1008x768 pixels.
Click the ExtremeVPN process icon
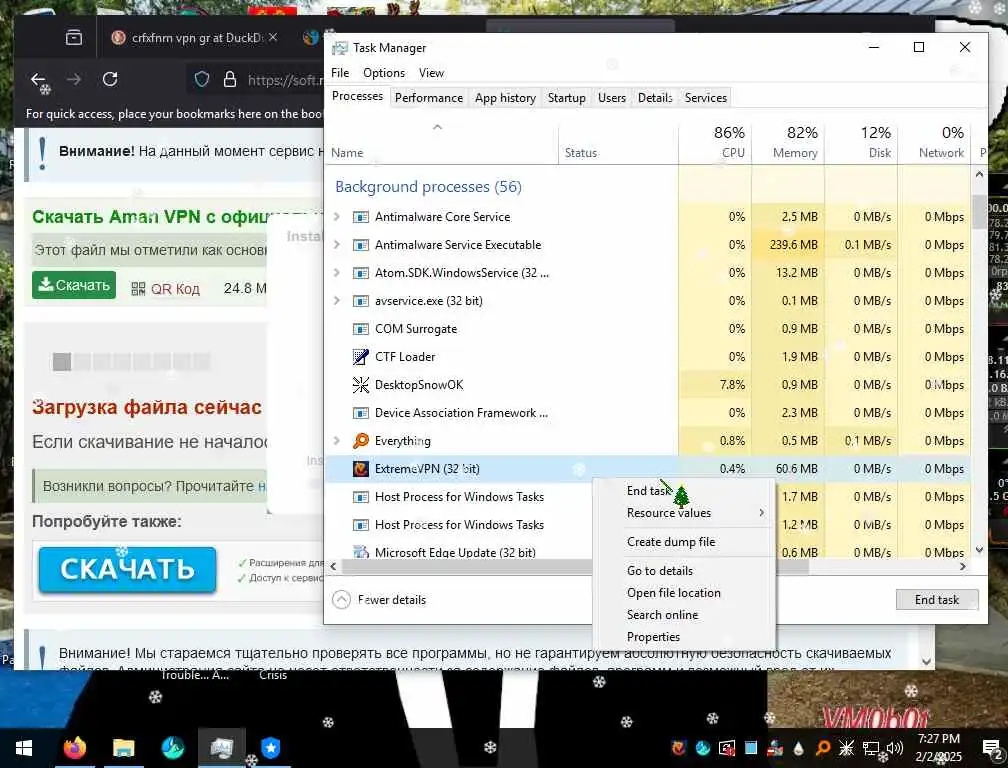click(361, 469)
